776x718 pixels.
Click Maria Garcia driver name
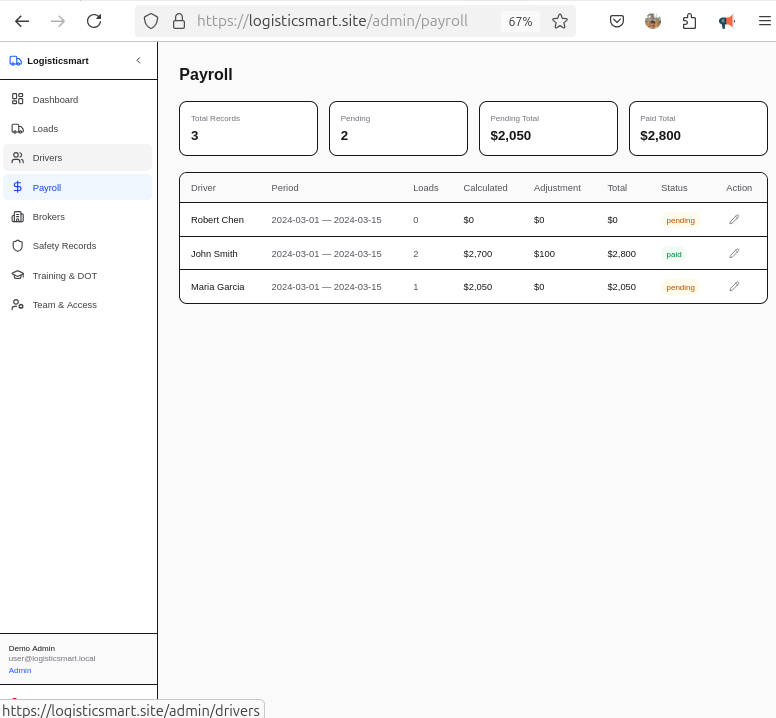218,287
